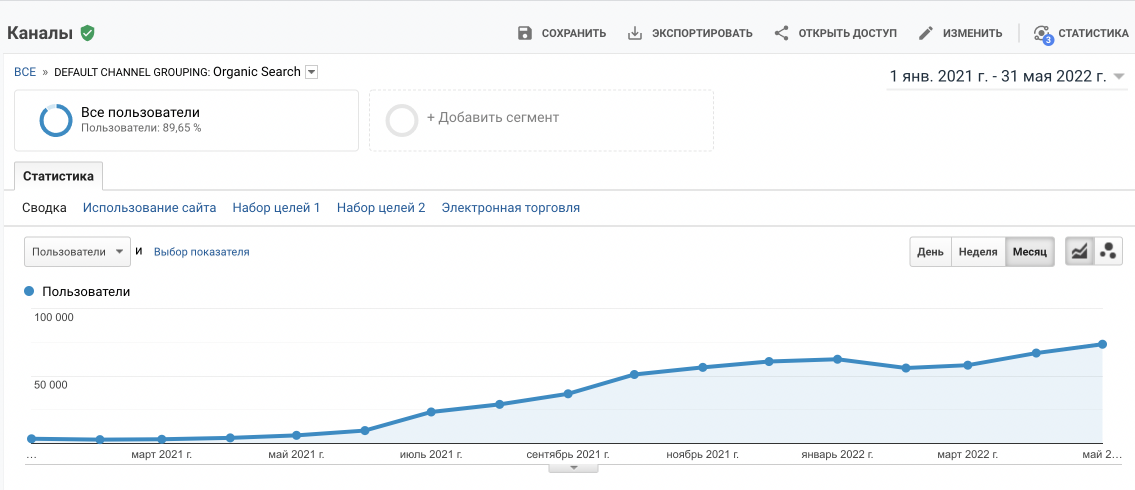
Task: Set chart interval to Неделя
Action: pos(978,252)
